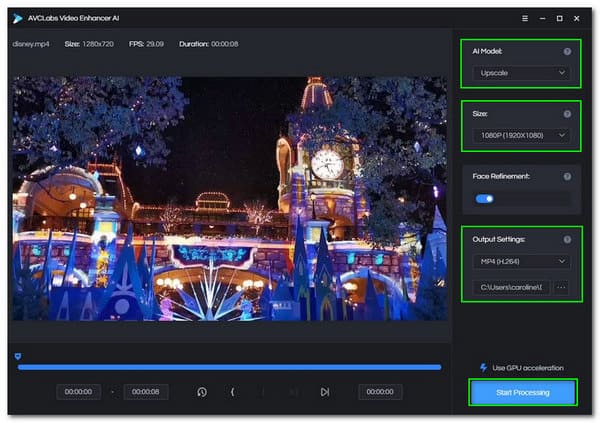Close the AVCLabs window
The height and width of the screenshot is (423, 600).
[x=577, y=18]
